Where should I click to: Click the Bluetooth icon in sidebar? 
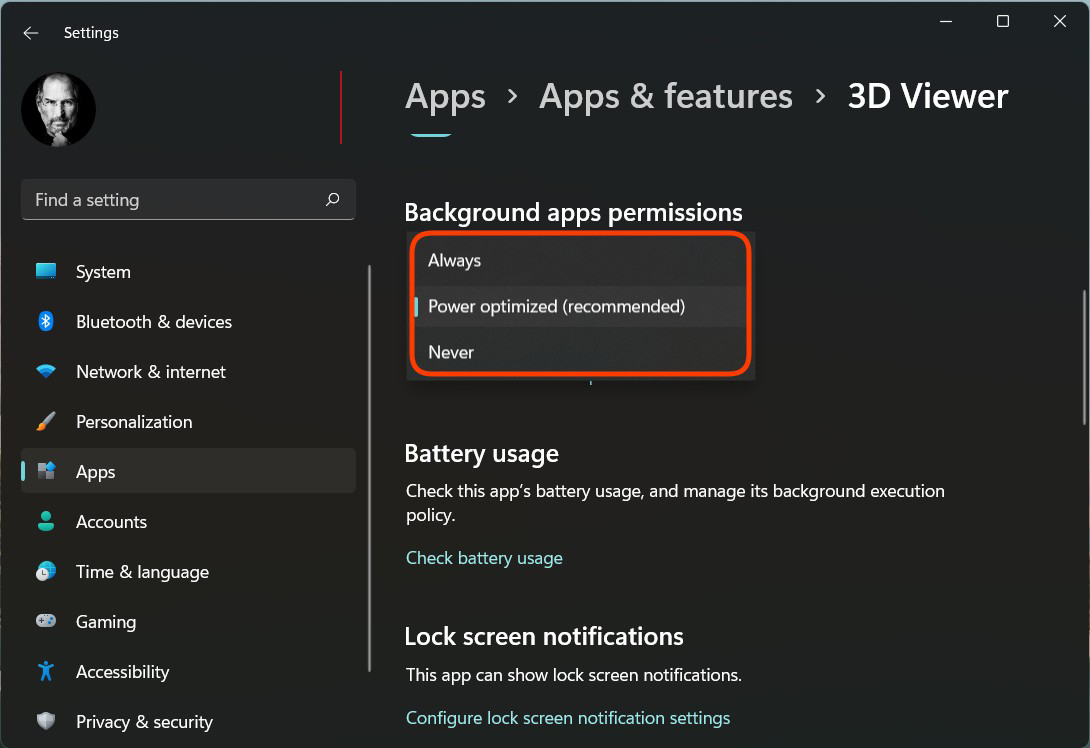pos(46,321)
